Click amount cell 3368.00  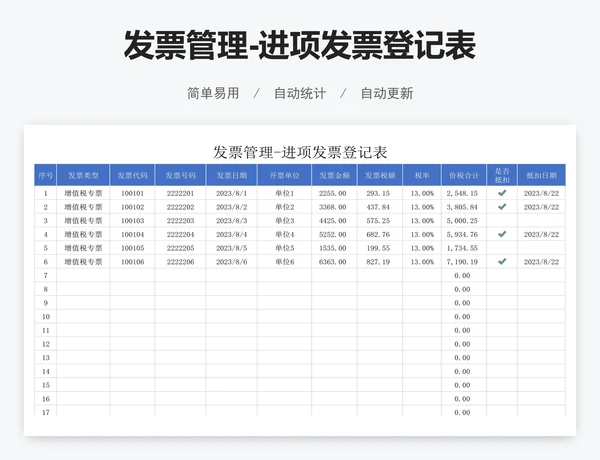[x=333, y=207]
